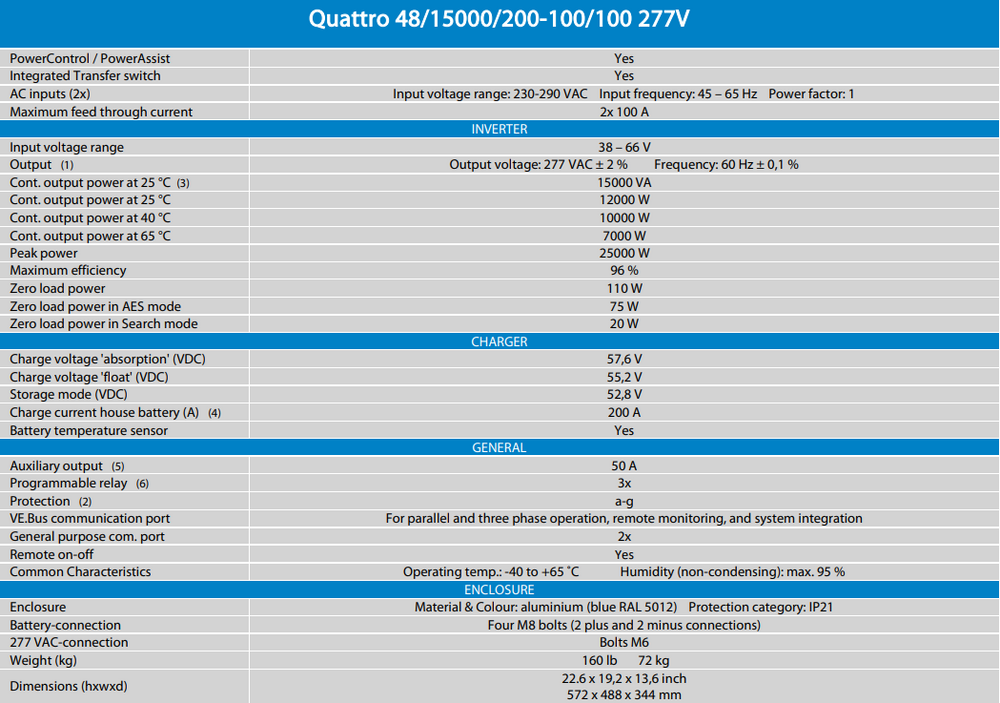The image size is (1000, 703).
Task: Click 'Frequency: 60 Hz ± 0,1 %' text
Action: tap(726, 165)
